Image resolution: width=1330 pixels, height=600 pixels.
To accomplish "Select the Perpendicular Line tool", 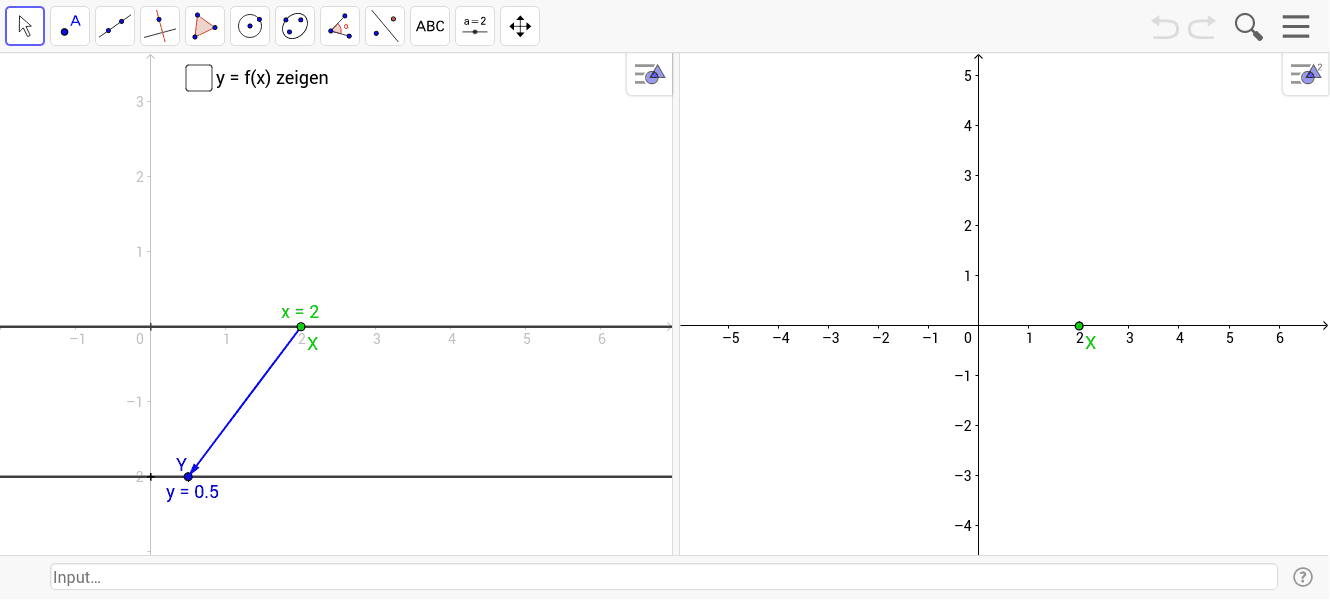I will 160,26.
